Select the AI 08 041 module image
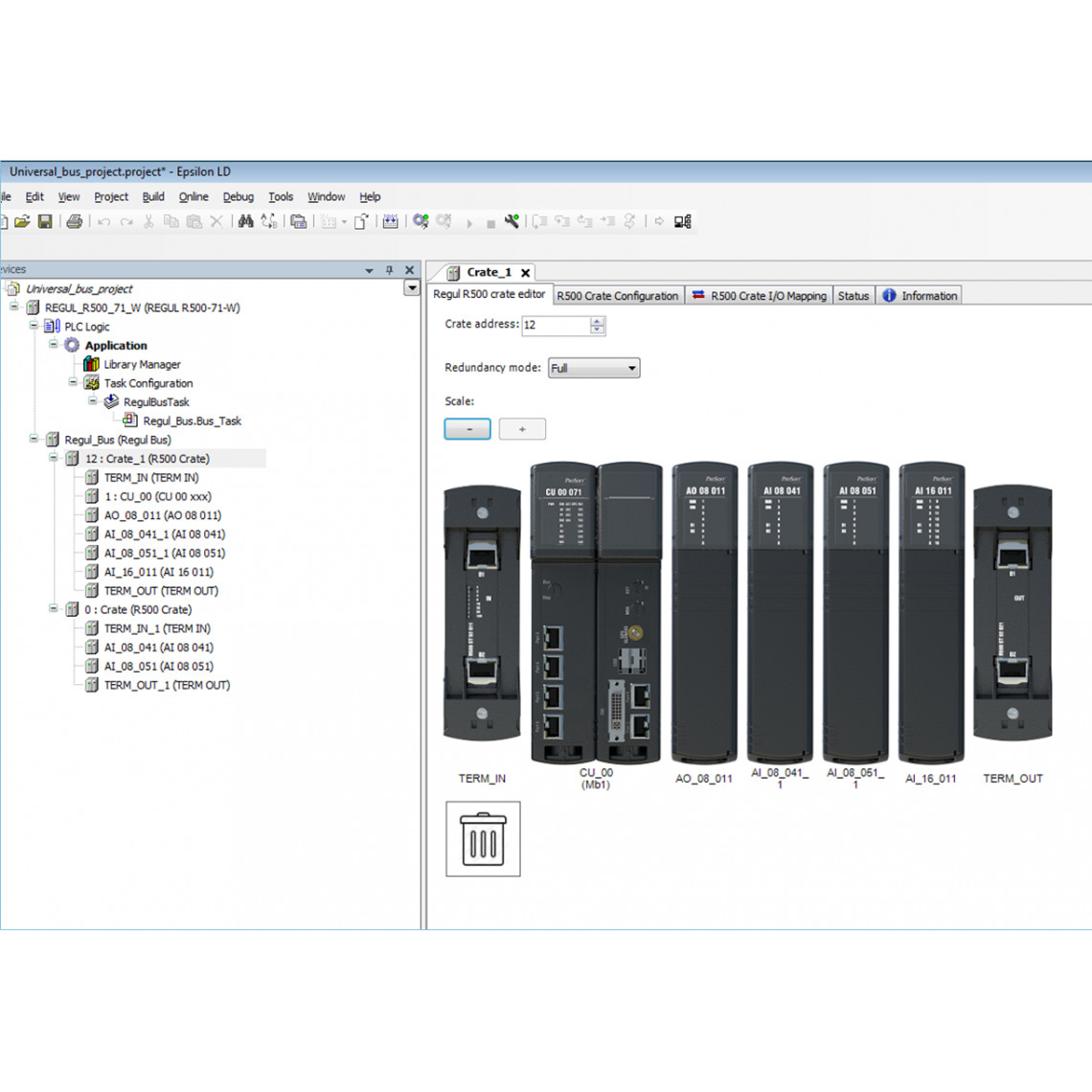Image resolution: width=1092 pixels, height=1092 pixels. click(x=781, y=613)
